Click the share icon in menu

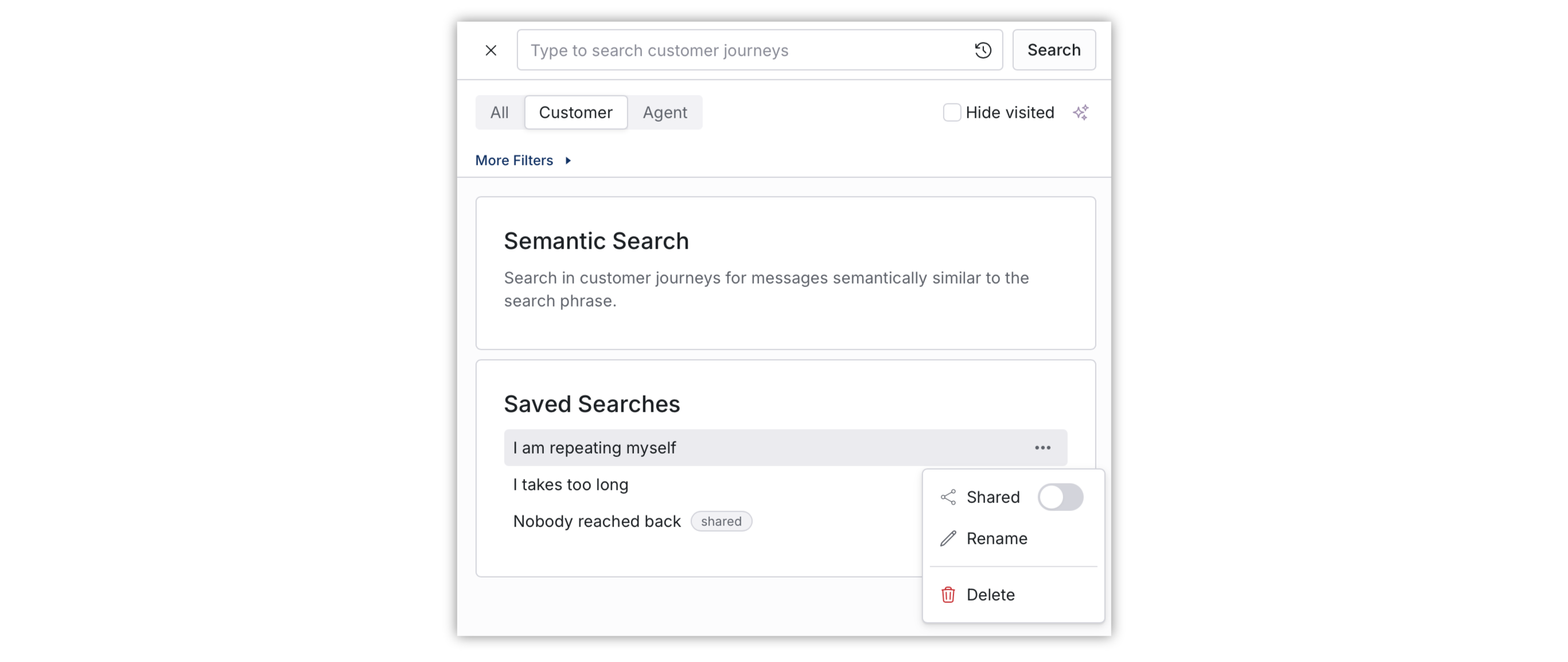point(948,497)
